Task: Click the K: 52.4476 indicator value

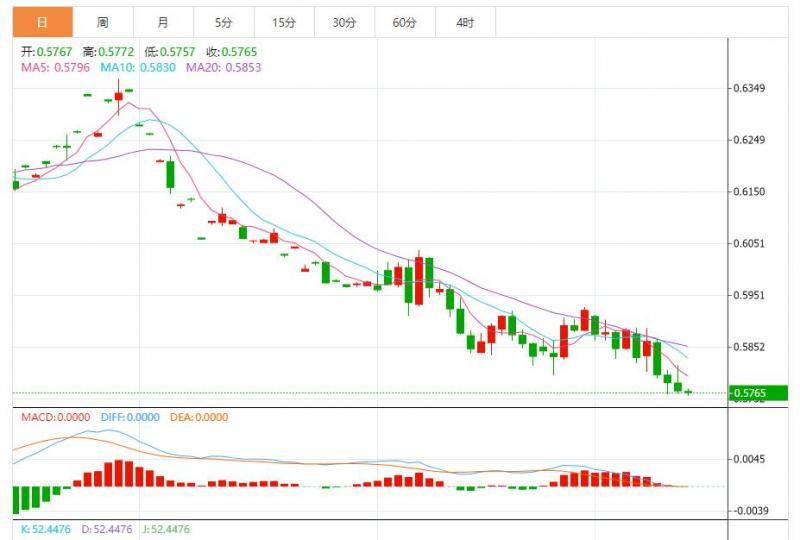Action: tap(45, 529)
